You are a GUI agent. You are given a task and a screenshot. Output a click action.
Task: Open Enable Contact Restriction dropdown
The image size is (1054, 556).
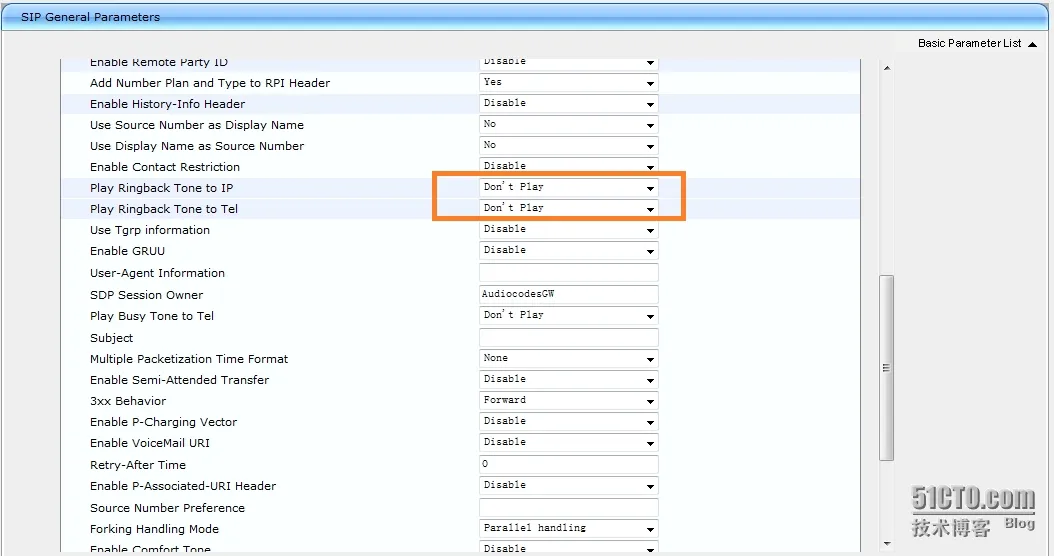click(x=569, y=165)
